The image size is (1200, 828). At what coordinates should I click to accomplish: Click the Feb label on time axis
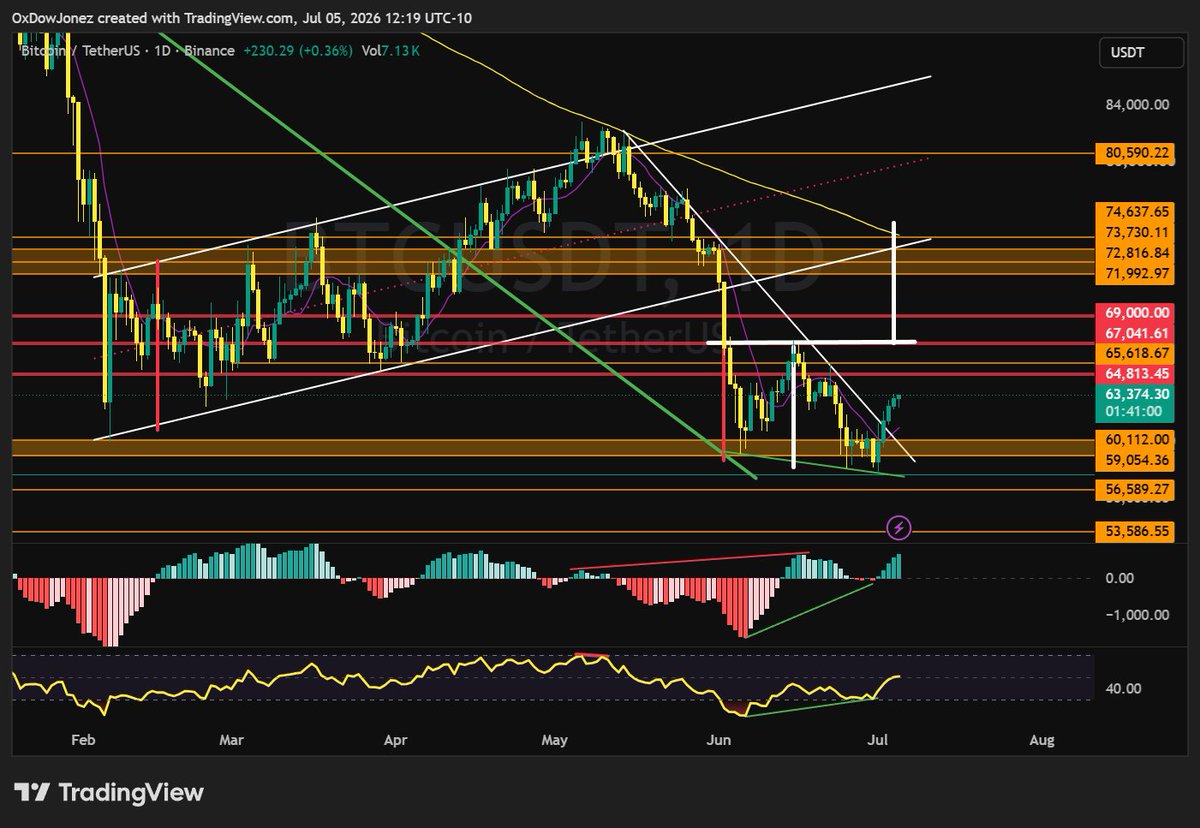tap(83, 740)
